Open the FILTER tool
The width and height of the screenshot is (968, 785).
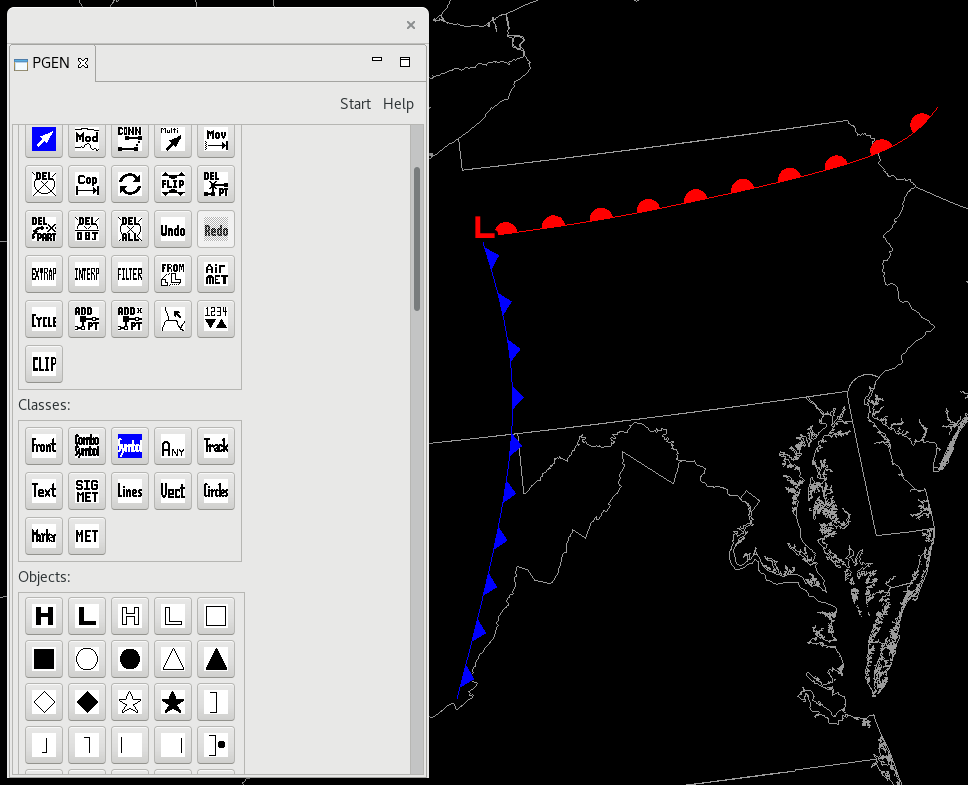coord(130,274)
